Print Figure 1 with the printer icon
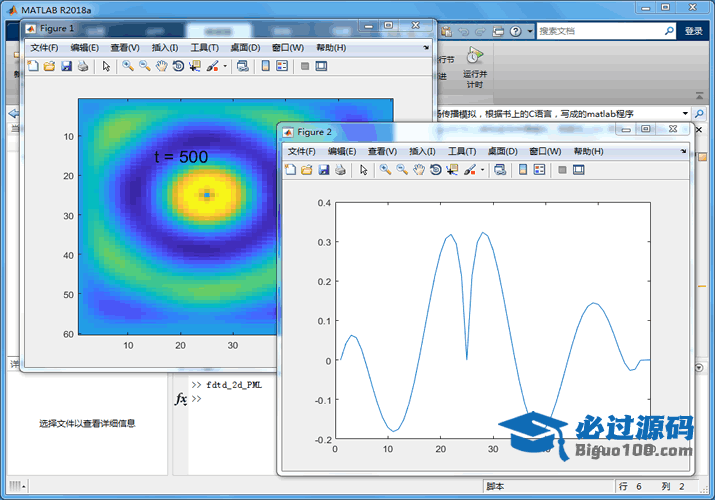This screenshot has width=715, height=500. (x=83, y=66)
